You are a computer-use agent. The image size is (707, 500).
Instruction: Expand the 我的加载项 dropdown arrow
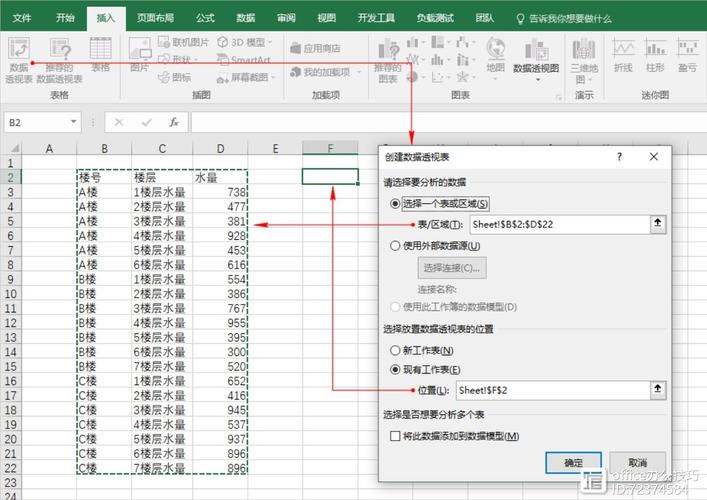click(x=359, y=72)
